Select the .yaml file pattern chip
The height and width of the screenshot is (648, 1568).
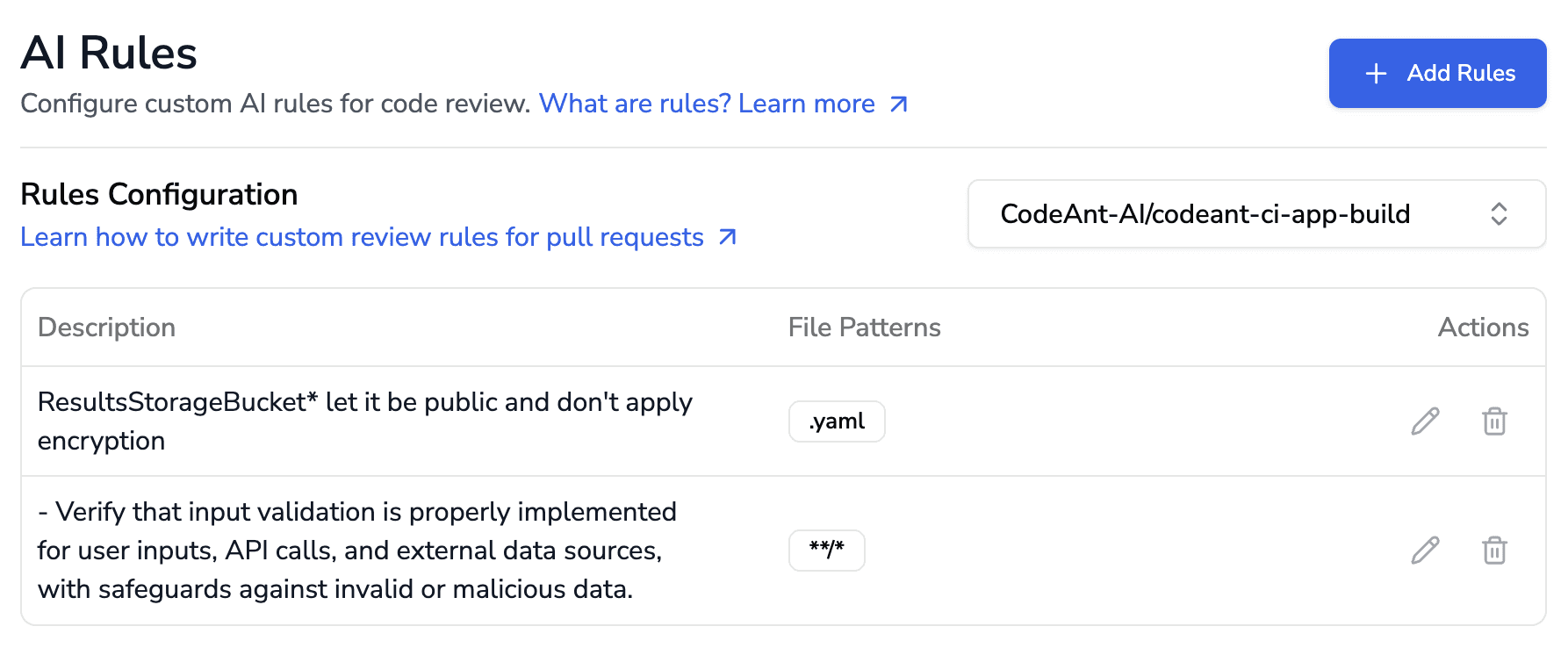[837, 421]
